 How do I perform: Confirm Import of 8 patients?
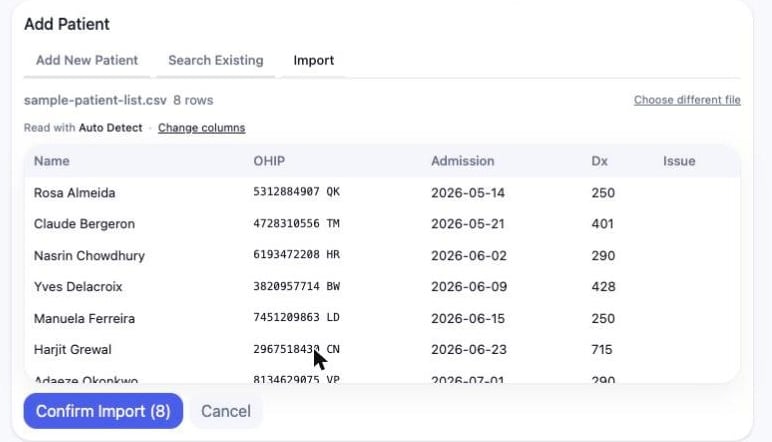tap(103, 411)
